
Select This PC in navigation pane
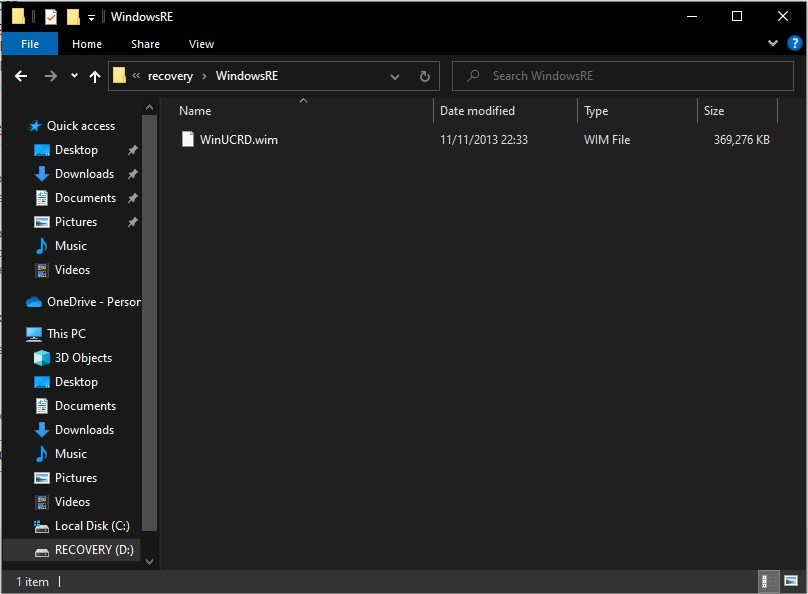pos(66,334)
